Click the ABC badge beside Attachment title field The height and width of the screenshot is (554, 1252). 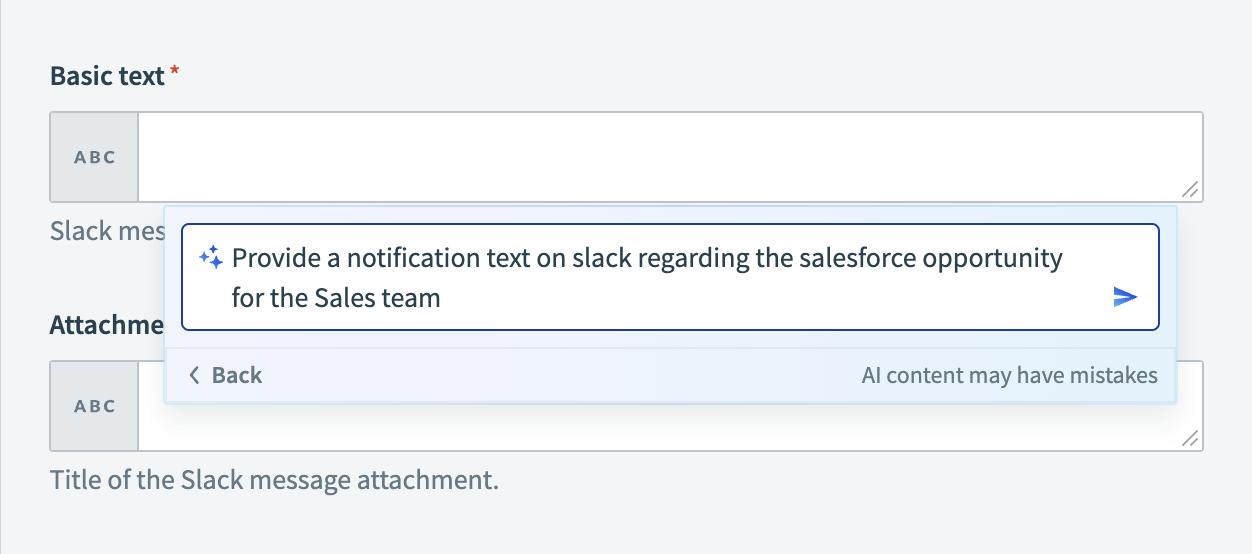[95, 406]
